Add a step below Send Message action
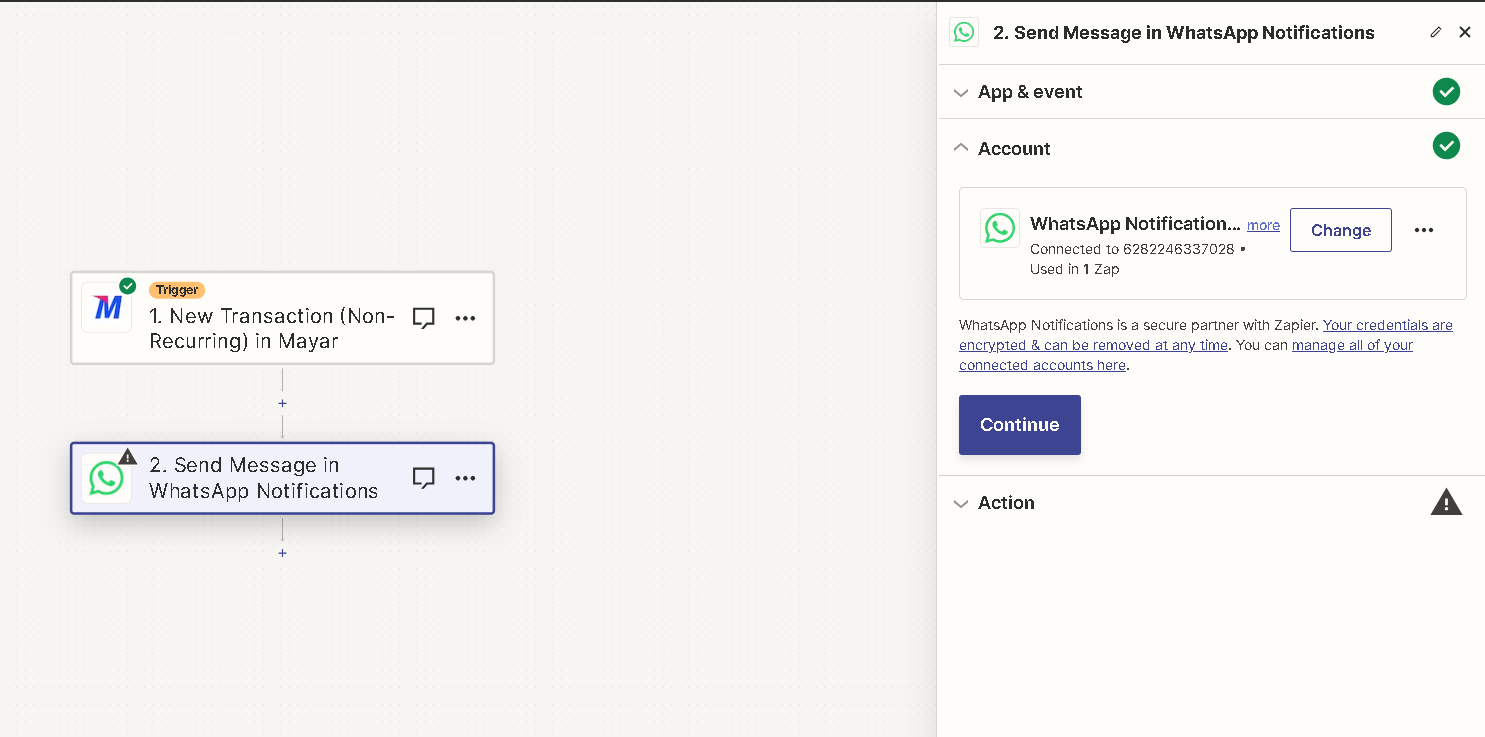The height and width of the screenshot is (737, 1485). (282, 553)
